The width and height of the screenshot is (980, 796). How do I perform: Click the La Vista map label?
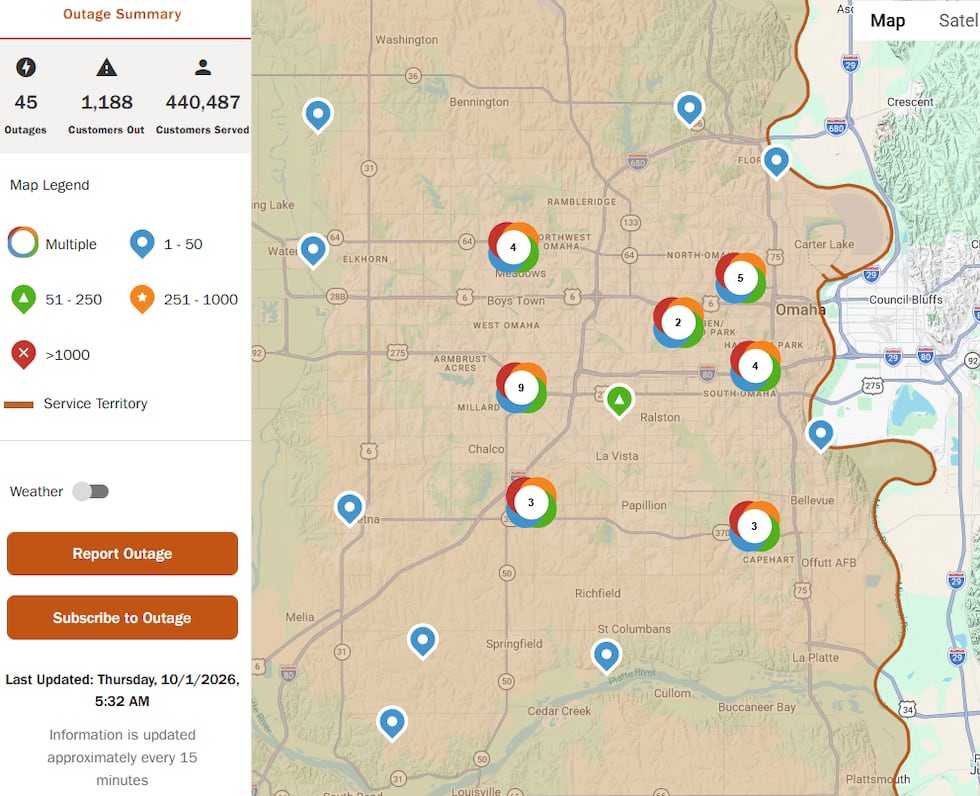[617, 456]
